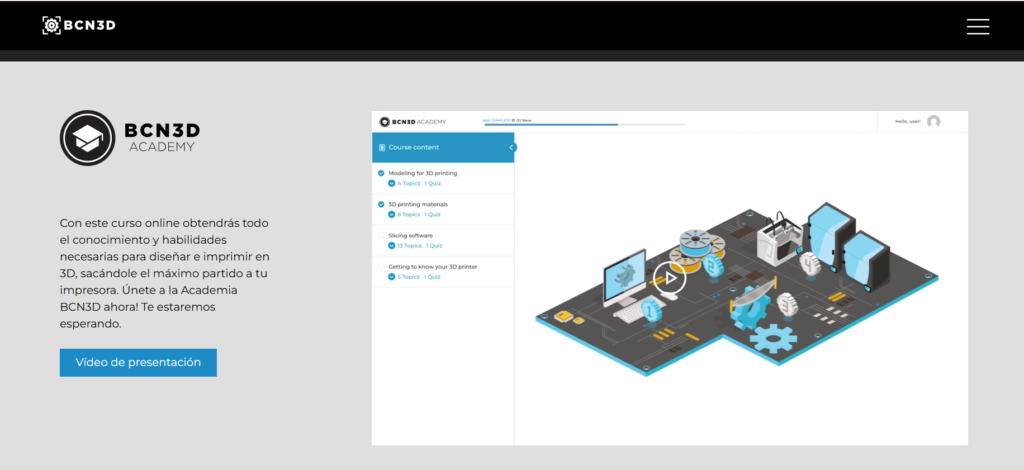The height and width of the screenshot is (470, 1024).
Task: Expand the 5 Topics dropdown under Getting to know your printer
Action: tap(392, 277)
